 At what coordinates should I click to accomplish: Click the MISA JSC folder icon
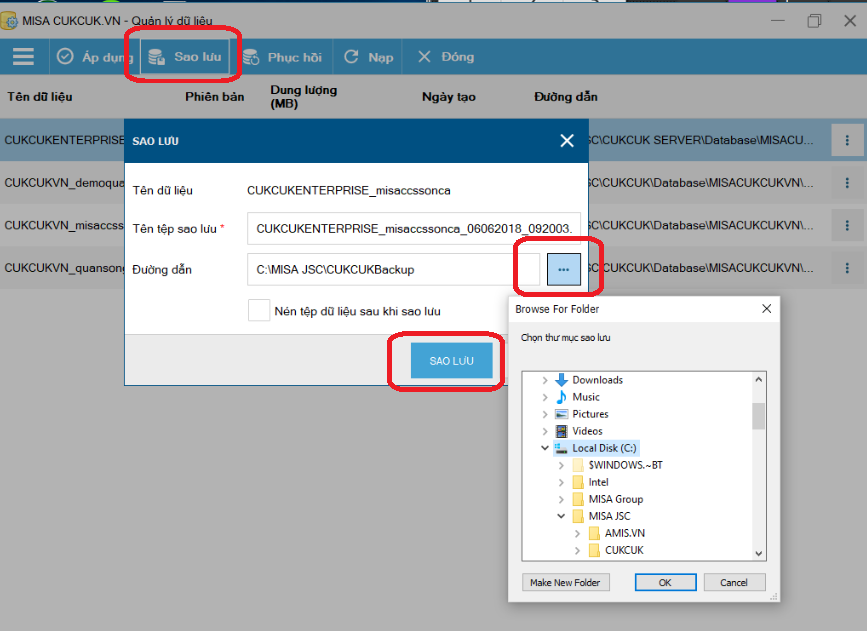578,516
